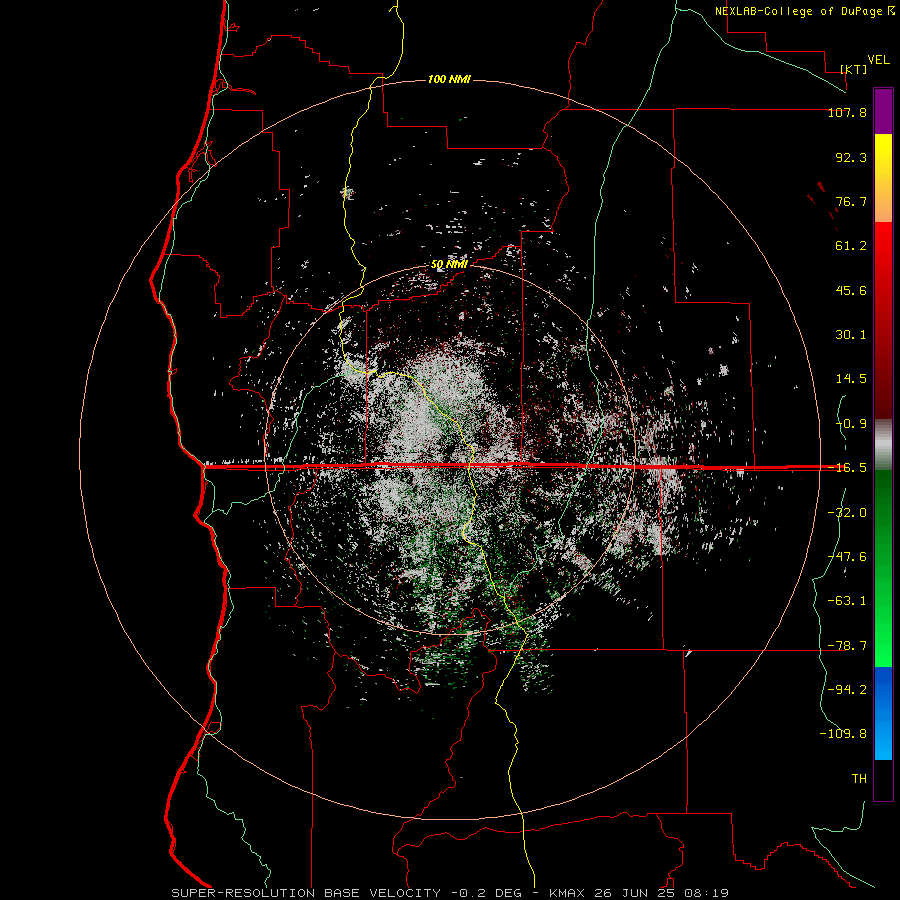Click the 30.1 scale label
900x900 pixels.
[851, 335]
